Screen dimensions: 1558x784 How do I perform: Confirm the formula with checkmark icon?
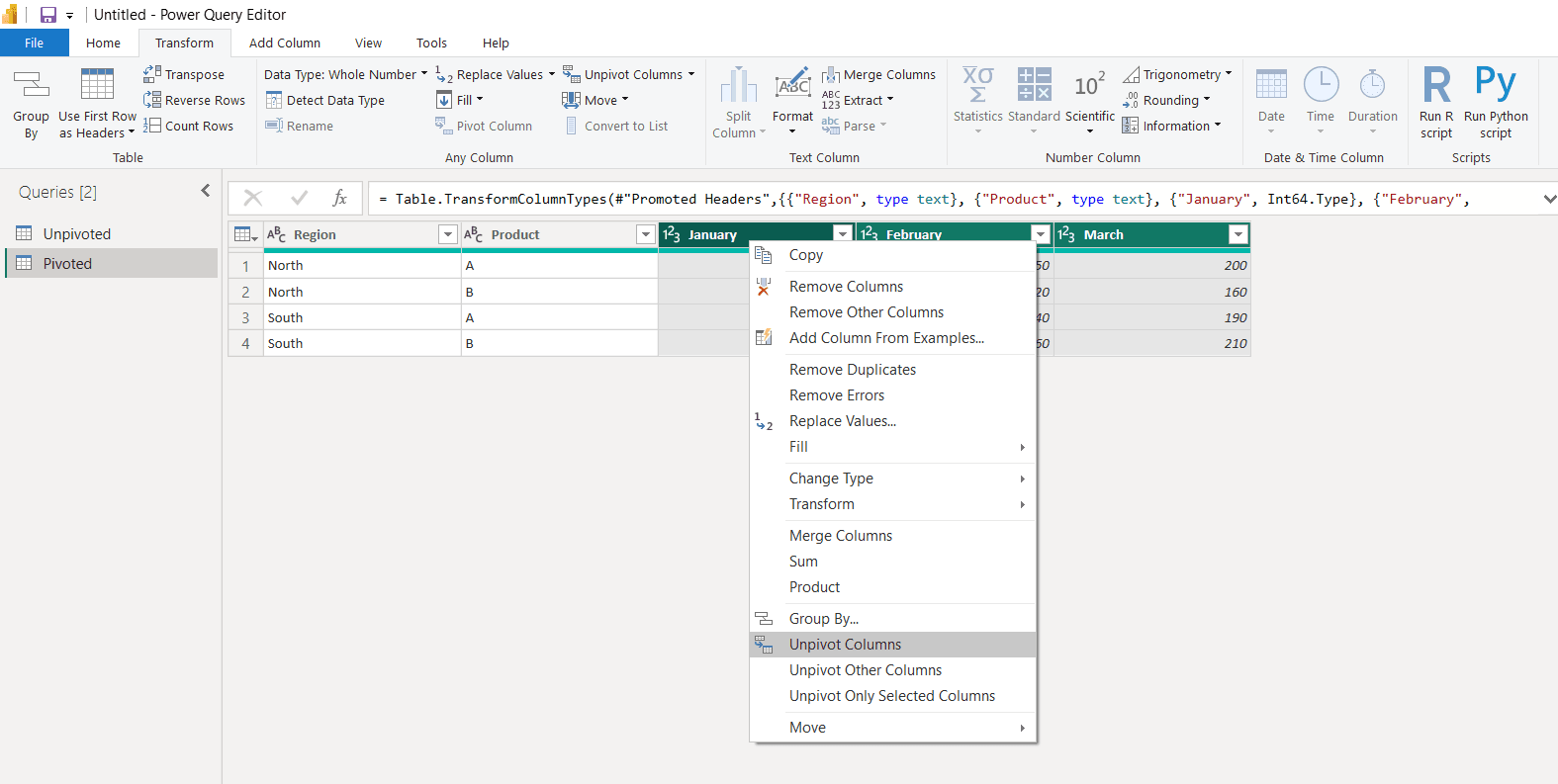pos(299,198)
